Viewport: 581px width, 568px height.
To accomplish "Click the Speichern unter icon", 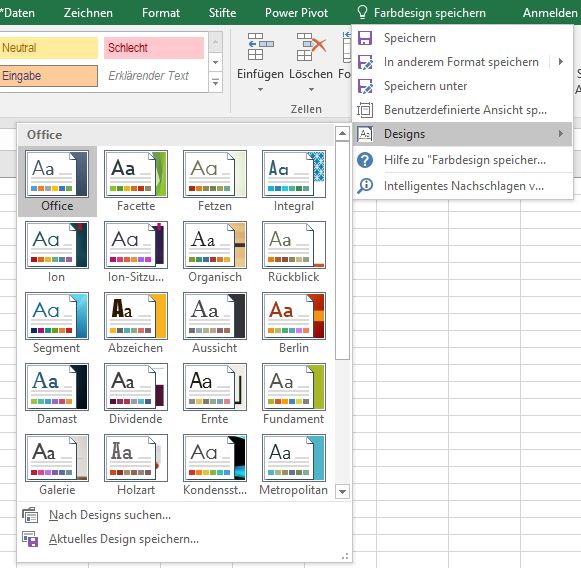I will (365, 86).
